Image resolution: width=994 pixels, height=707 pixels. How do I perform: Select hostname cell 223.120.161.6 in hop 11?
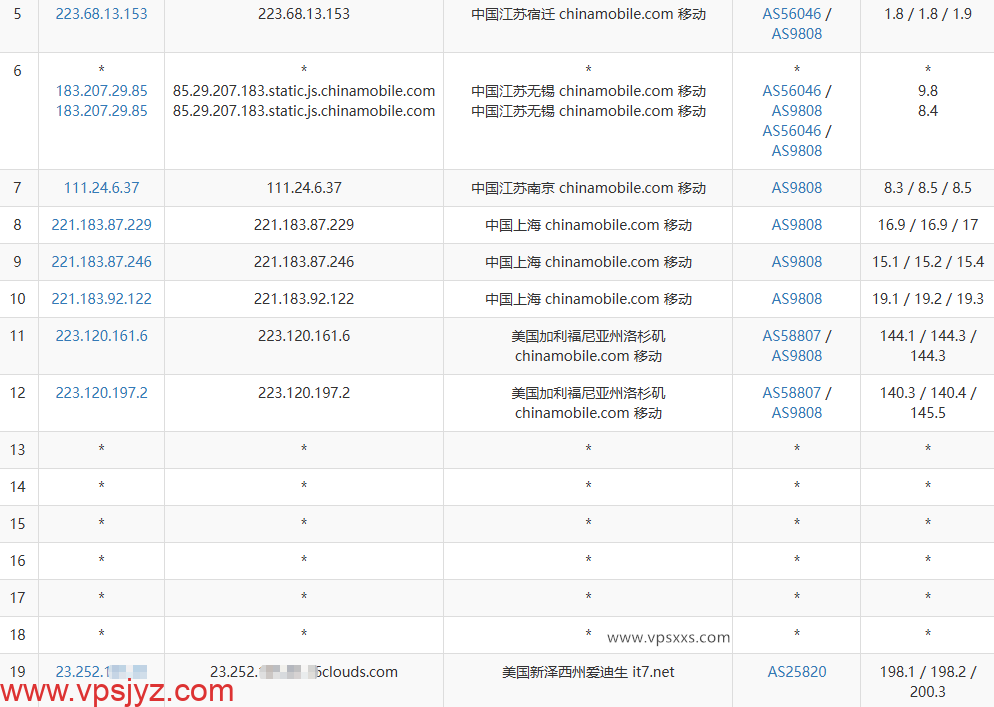click(x=304, y=336)
